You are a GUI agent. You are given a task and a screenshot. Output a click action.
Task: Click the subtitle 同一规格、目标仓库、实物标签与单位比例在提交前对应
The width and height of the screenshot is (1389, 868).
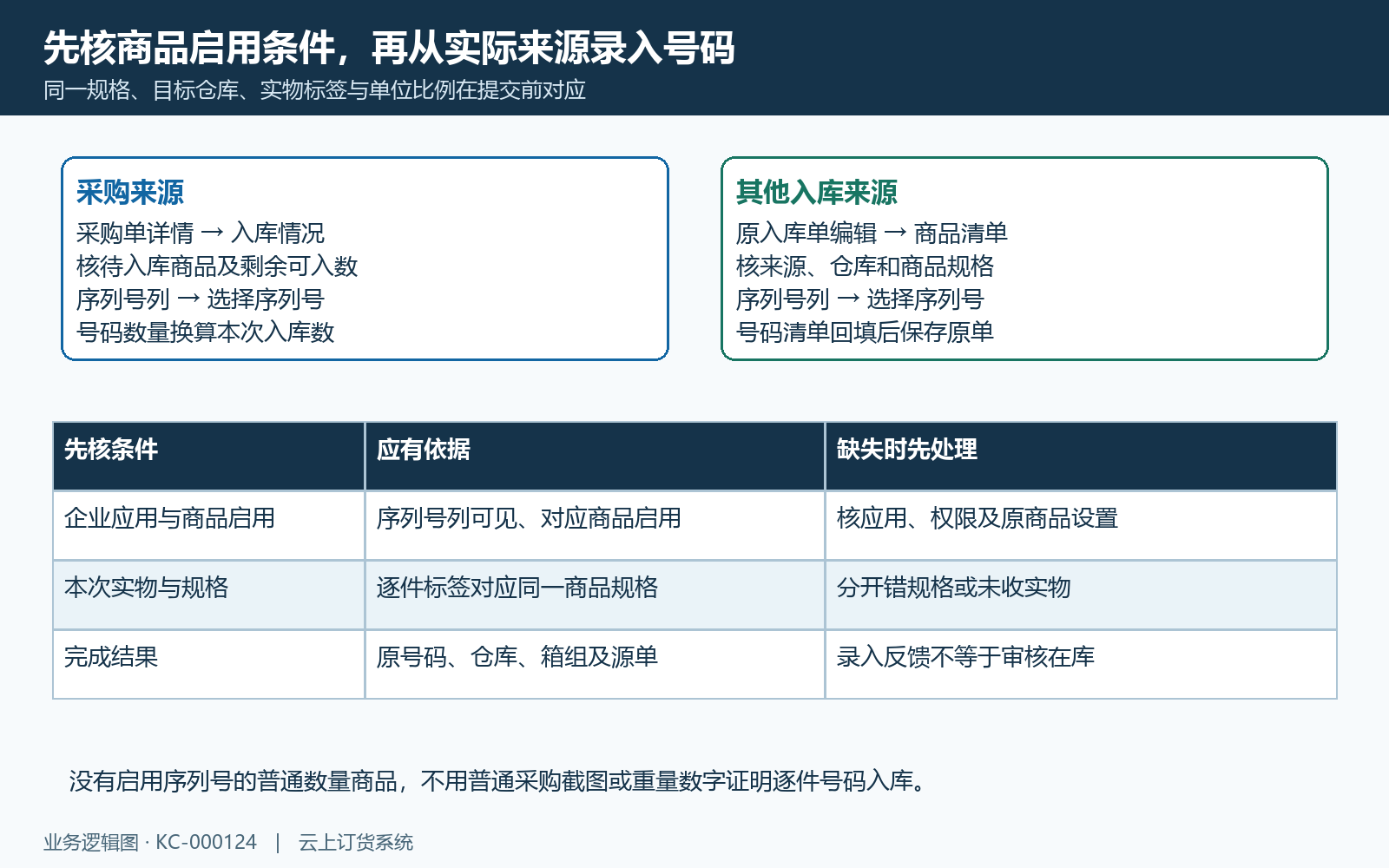tap(314, 90)
